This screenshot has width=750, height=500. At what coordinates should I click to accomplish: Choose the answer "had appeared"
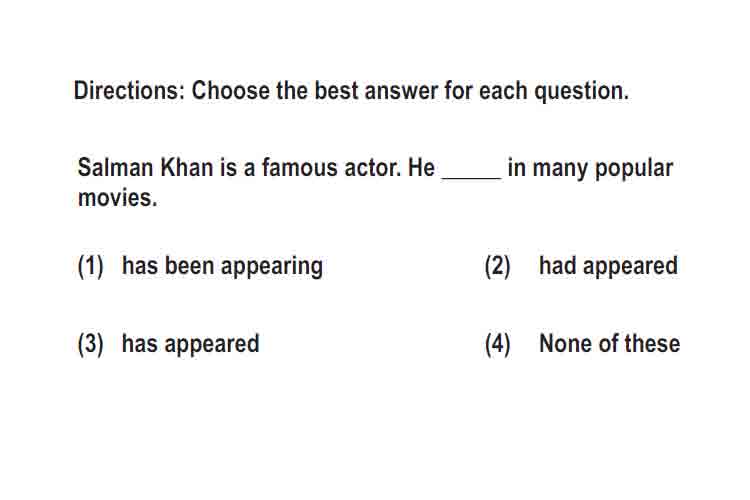(608, 267)
